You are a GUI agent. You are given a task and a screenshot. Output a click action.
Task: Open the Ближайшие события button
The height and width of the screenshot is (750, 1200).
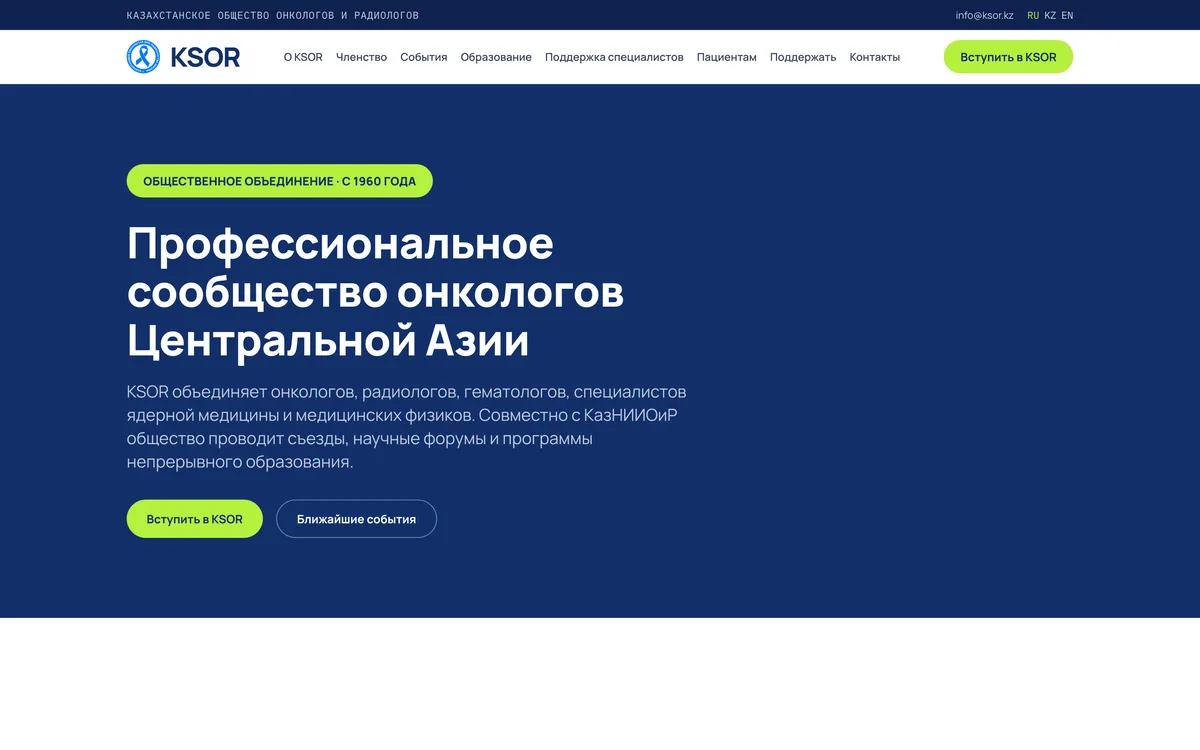click(x=356, y=519)
